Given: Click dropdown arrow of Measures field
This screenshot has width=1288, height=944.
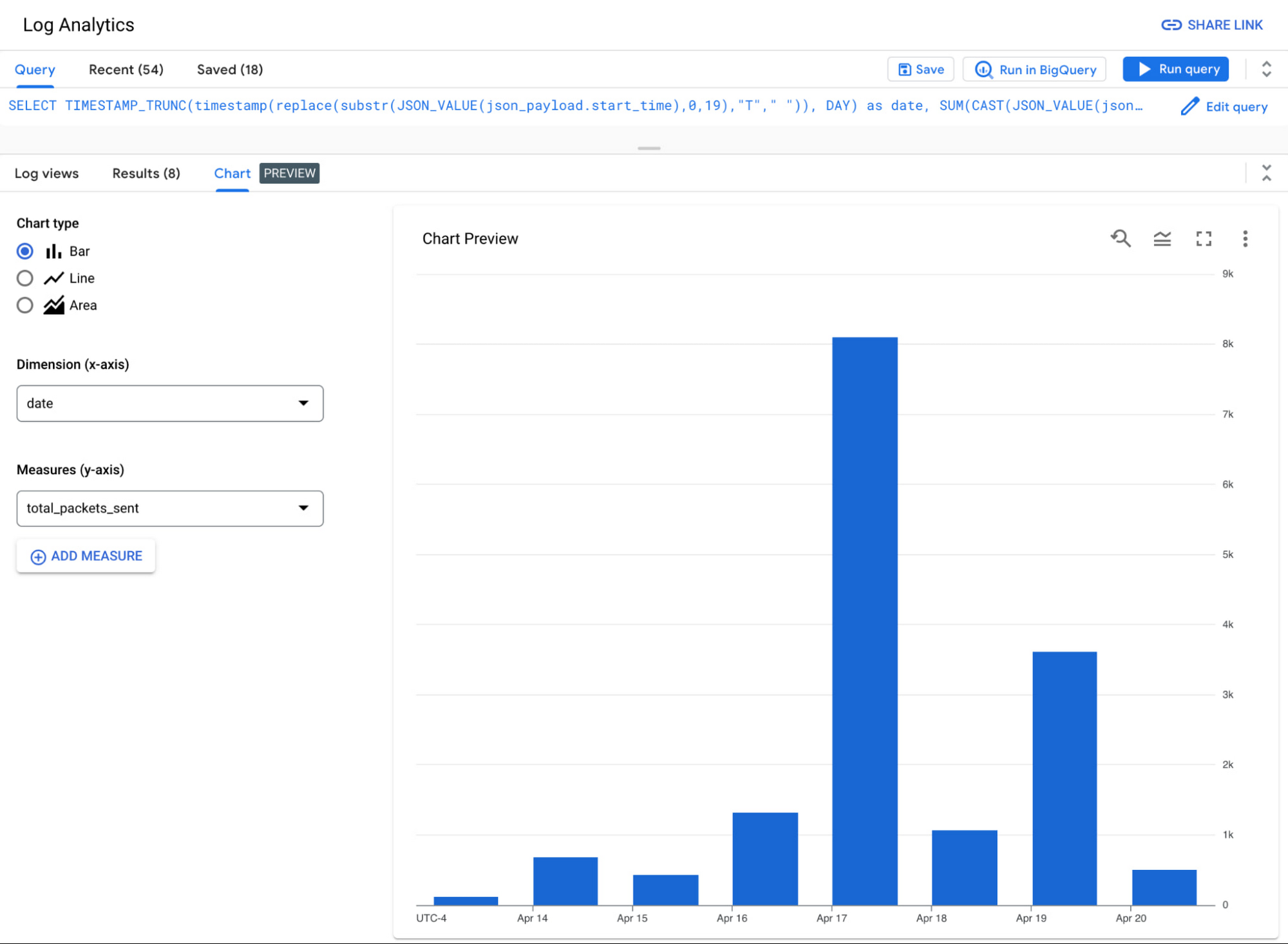Looking at the screenshot, I should coord(303,508).
